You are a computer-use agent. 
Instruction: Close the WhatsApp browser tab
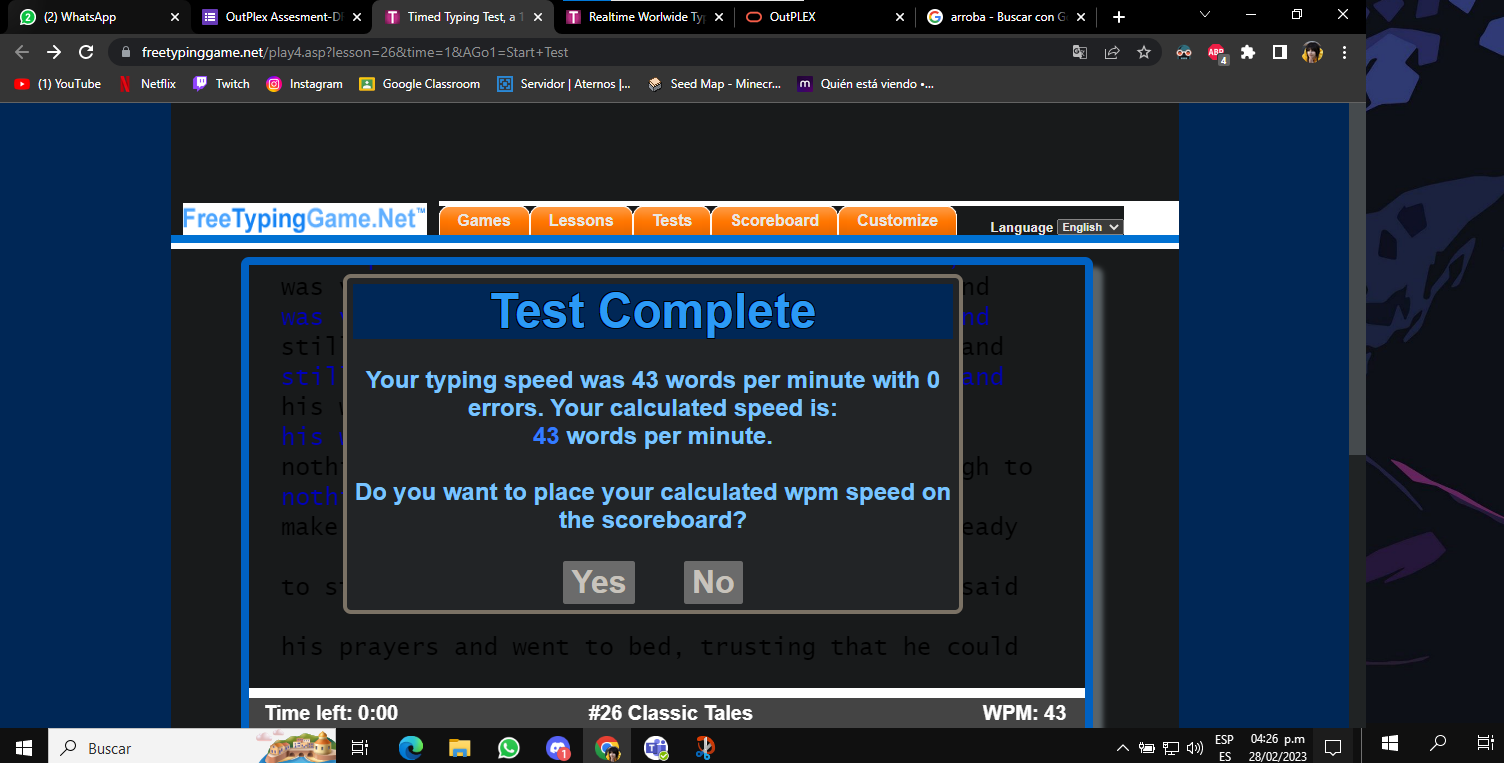coord(175,17)
